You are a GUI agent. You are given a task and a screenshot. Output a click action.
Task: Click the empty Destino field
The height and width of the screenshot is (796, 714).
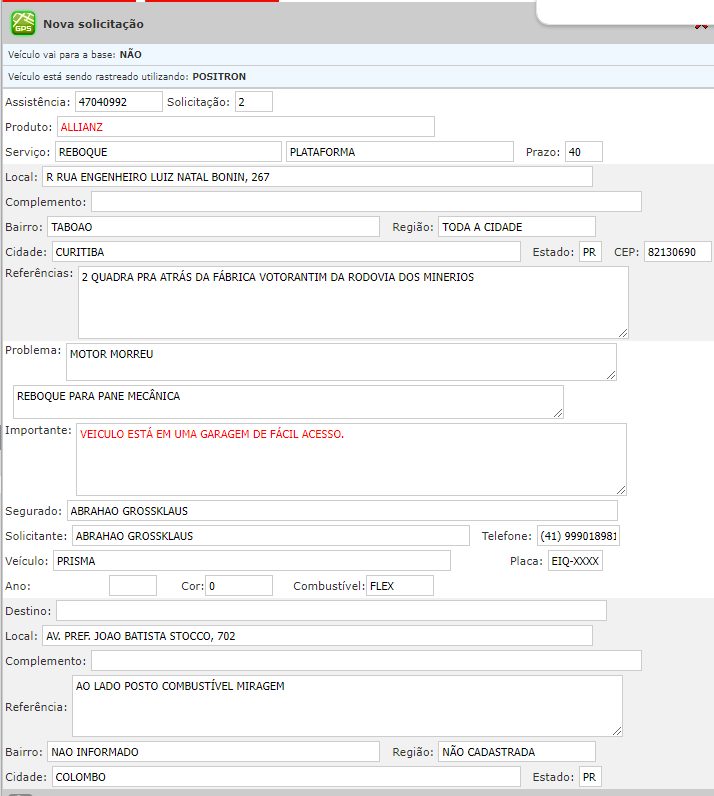coord(330,611)
